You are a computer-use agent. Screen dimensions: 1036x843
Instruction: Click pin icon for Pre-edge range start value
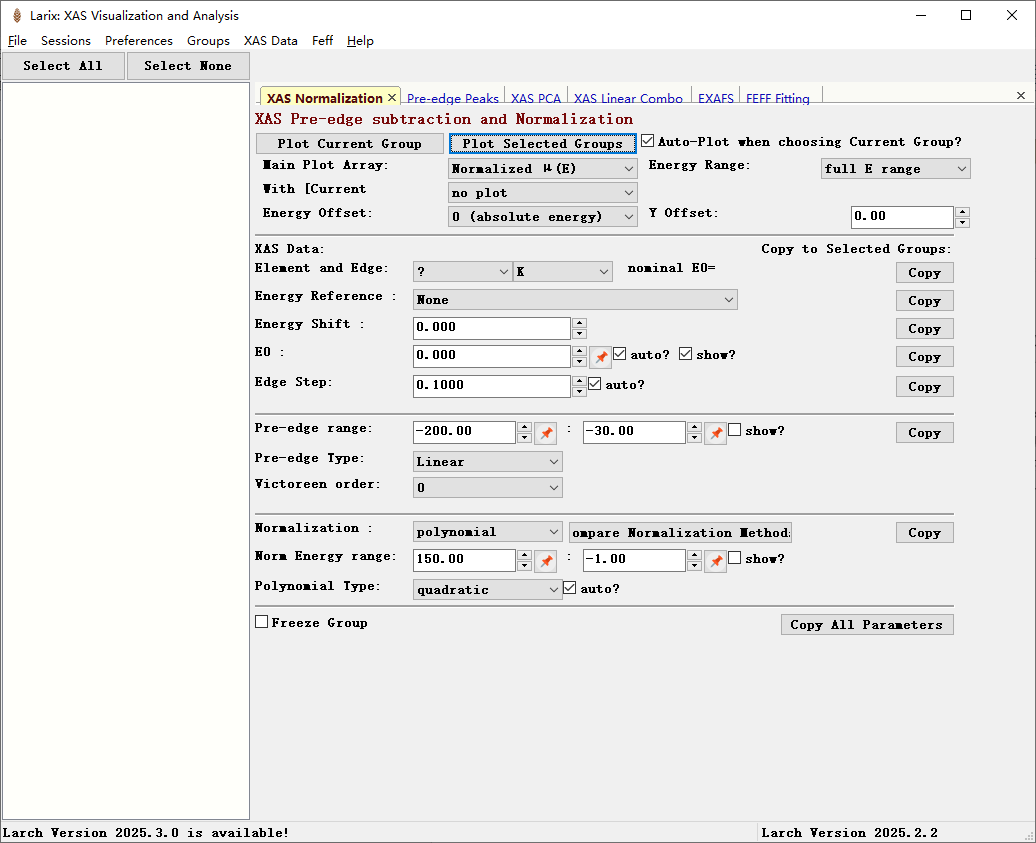pos(545,432)
